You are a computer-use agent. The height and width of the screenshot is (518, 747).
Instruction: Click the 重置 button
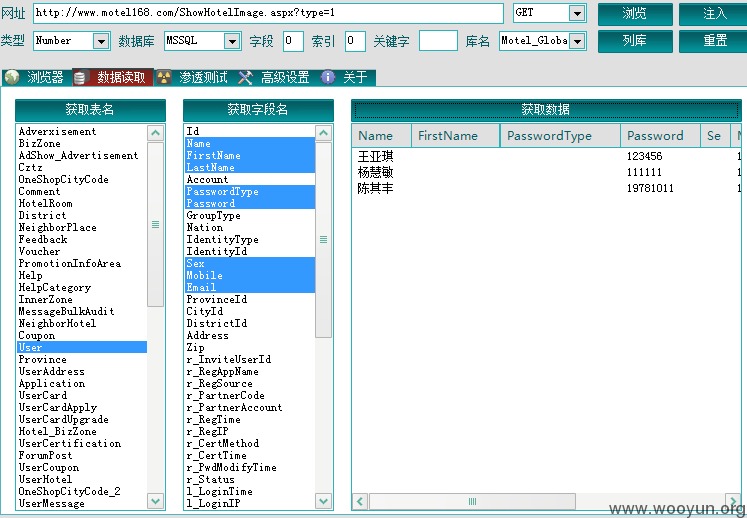(714, 41)
